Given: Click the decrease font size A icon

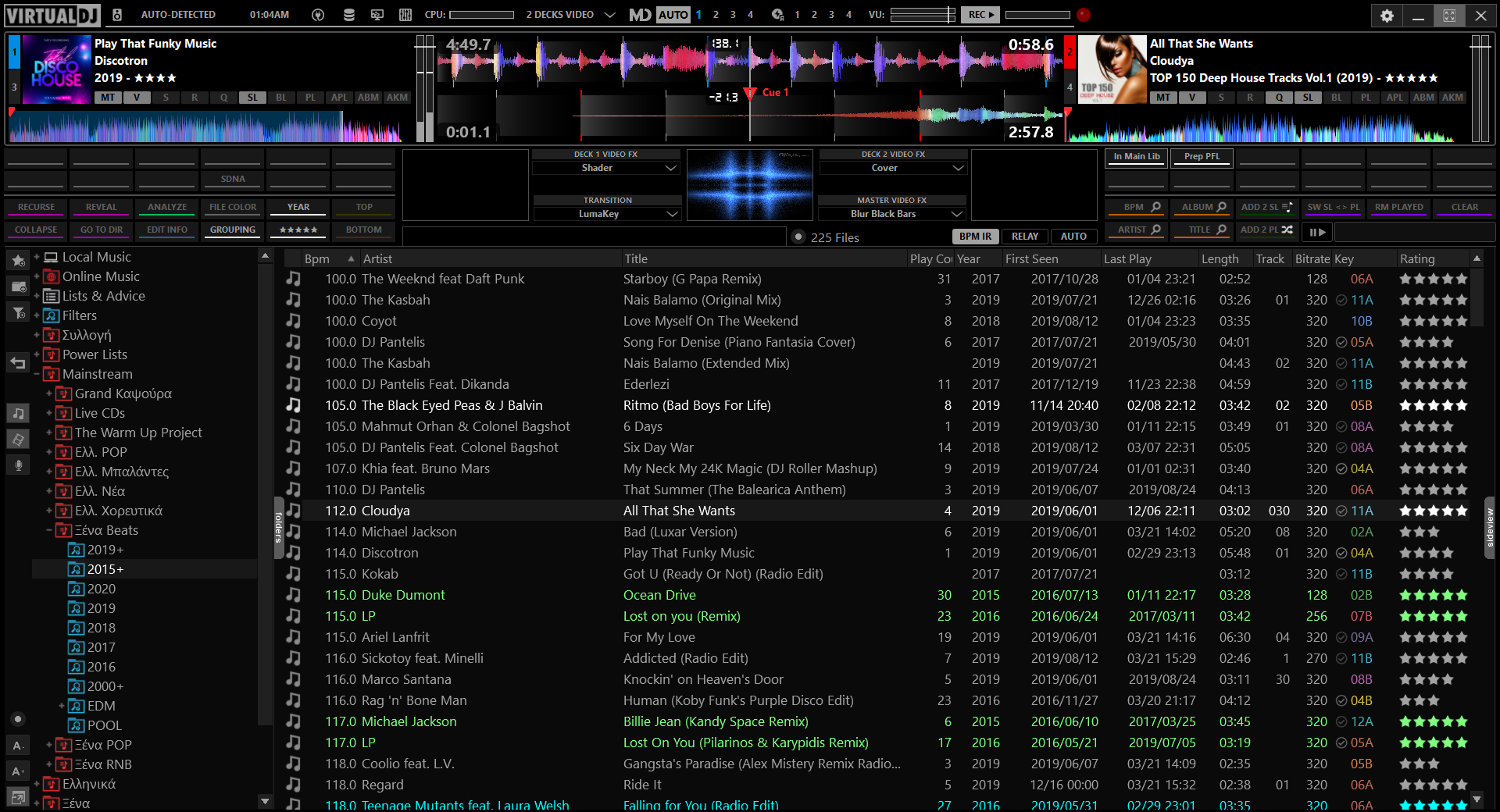Looking at the screenshot, I should pos(19,746).
